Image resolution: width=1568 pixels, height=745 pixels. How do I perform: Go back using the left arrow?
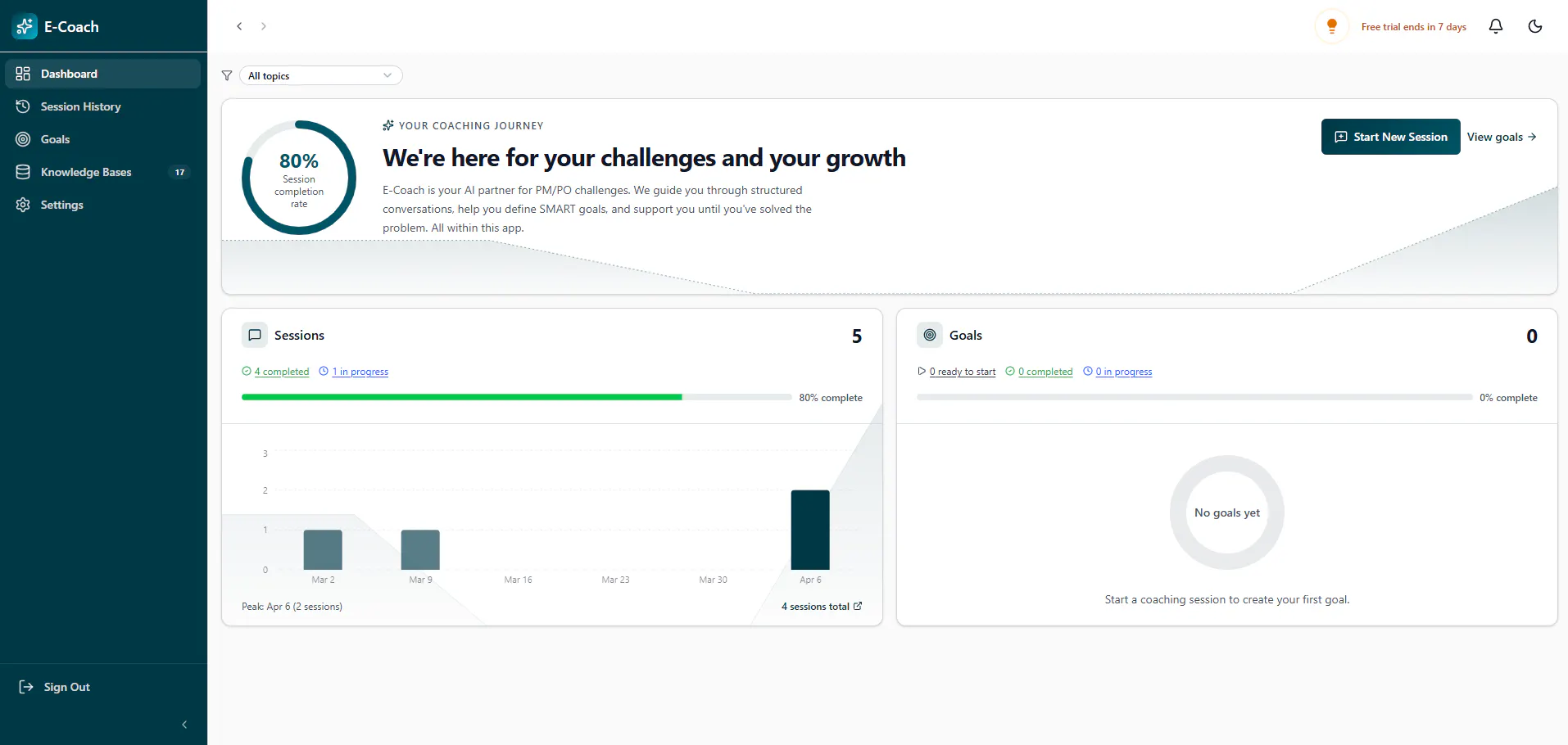[239, 26]
